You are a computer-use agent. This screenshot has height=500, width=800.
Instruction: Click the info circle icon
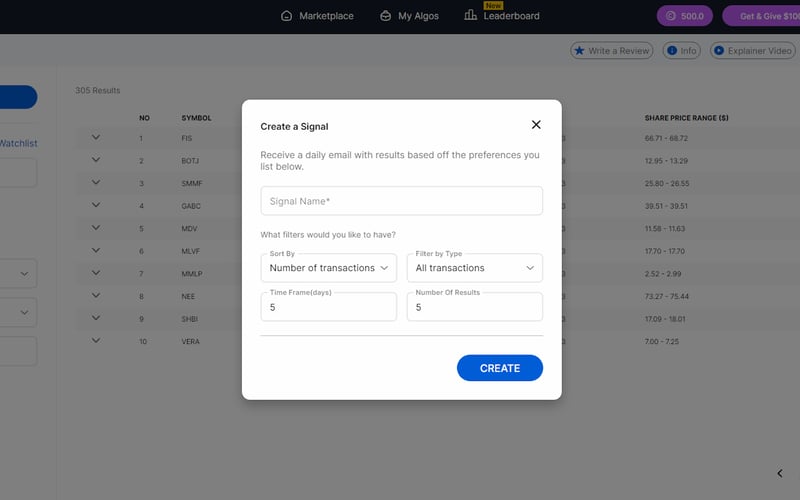[672, 51]
